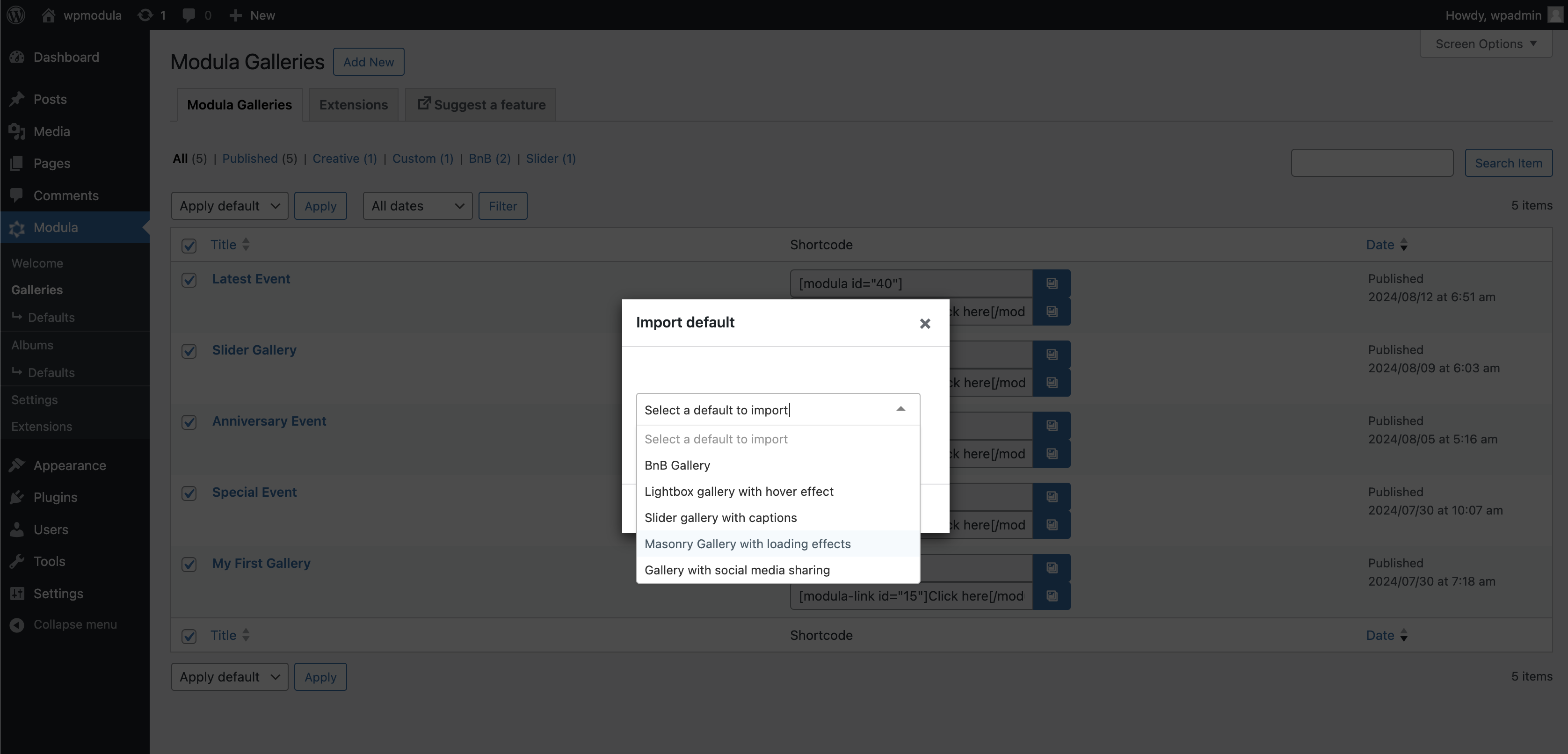The height and width of the screenshot is (754, 1568).
Task: Copy the modula id="40" shortcode
Action: 1051,283
